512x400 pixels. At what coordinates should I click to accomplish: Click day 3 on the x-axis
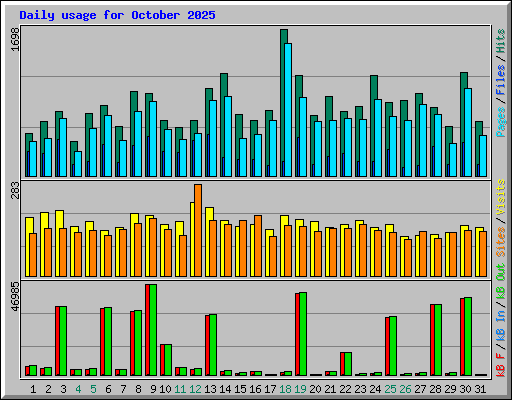63,389
